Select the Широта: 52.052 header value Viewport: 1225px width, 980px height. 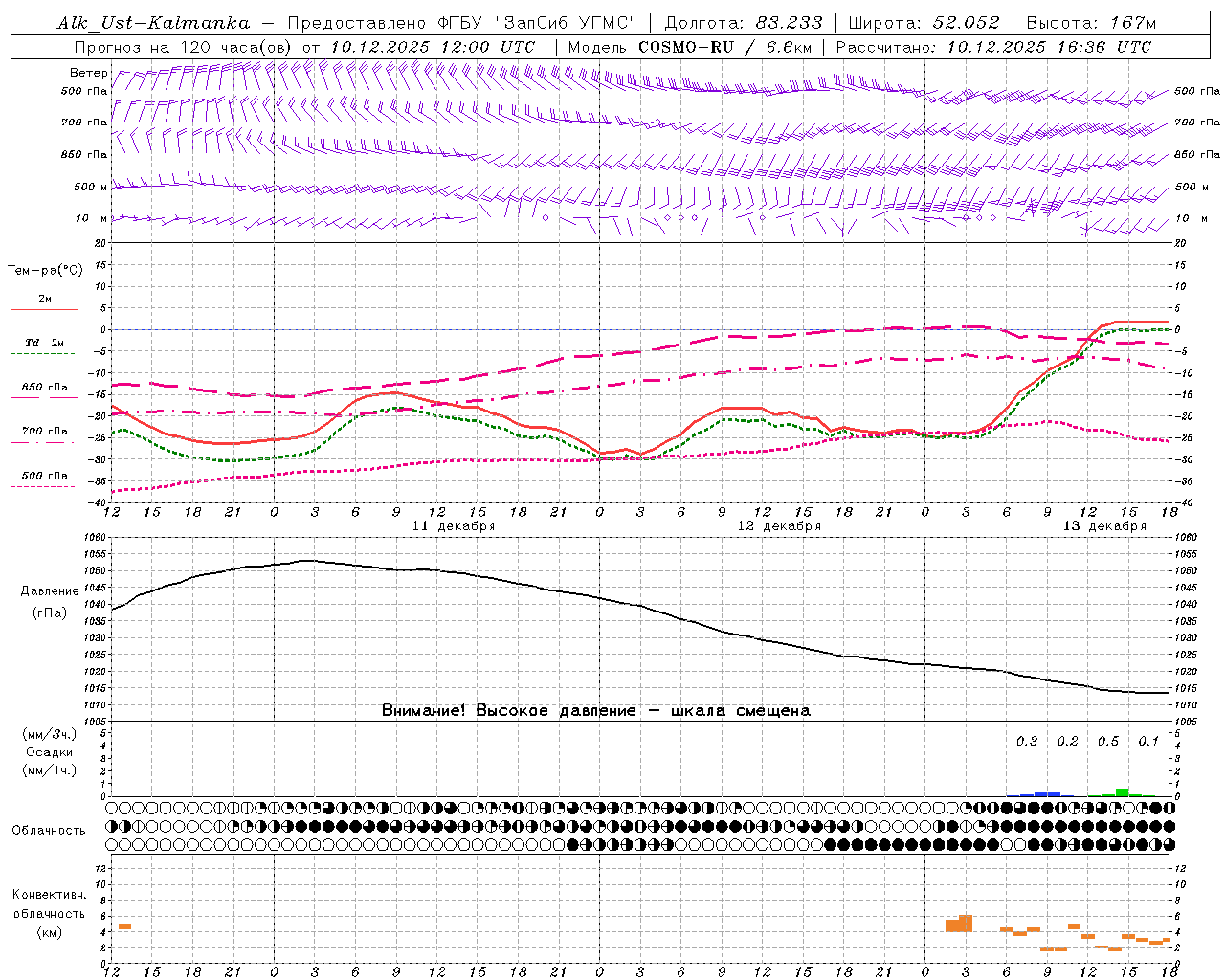pos(924,23)
